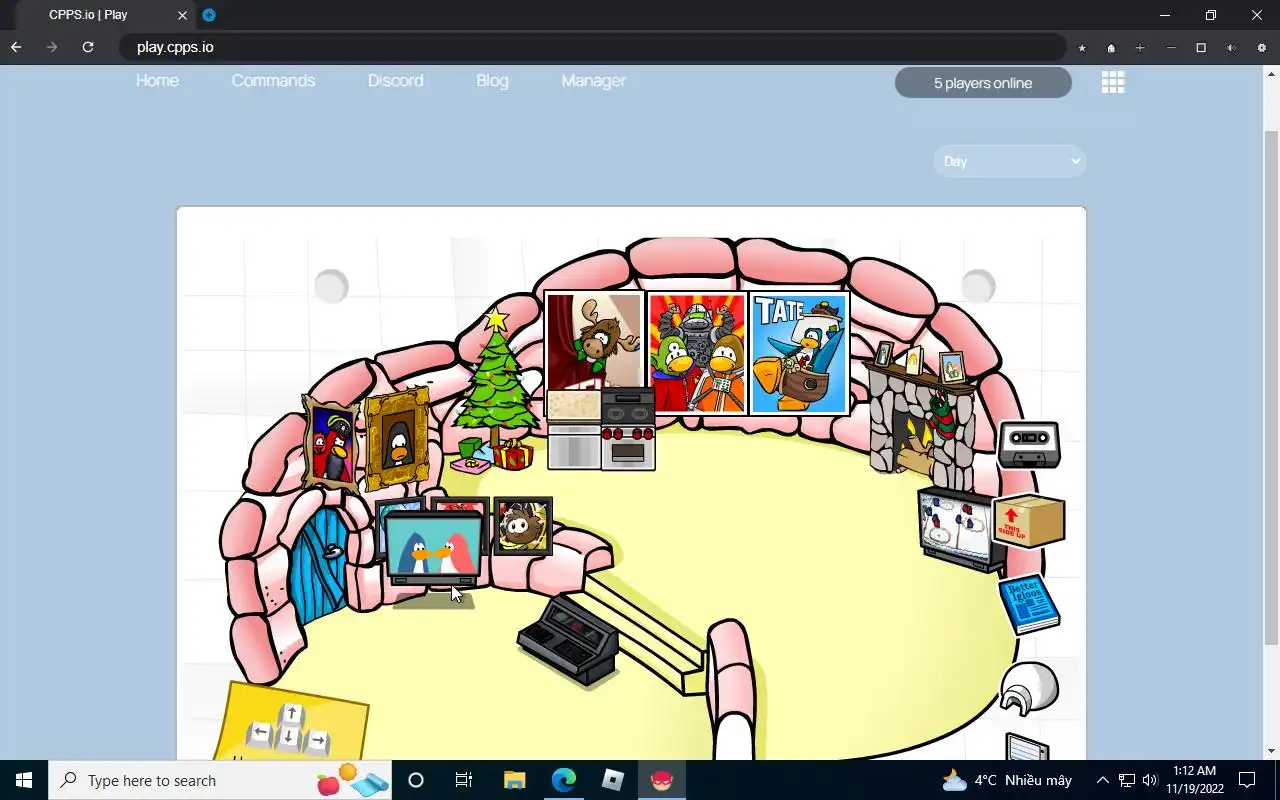This screenshot has height=800, width=1280.
Task: Select the hockey rink TV furniture
Action: click(x=958, y=529)
